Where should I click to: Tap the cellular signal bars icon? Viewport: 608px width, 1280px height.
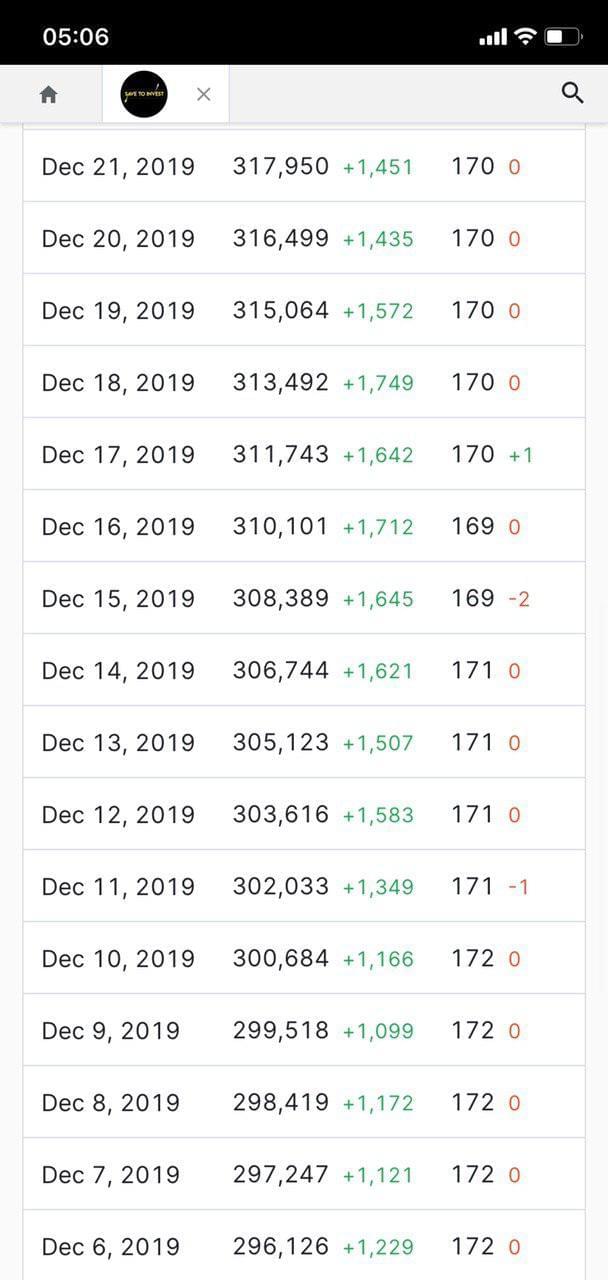pos(493,38)
